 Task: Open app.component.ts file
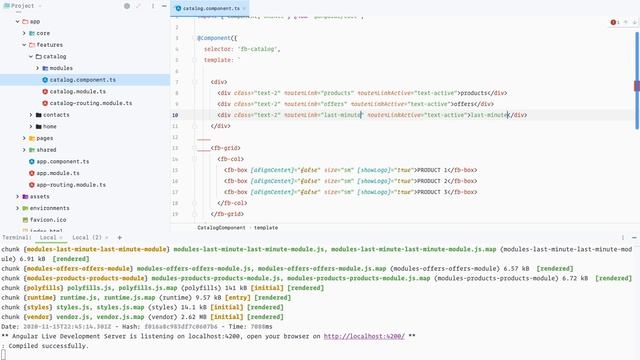point(63,162)
